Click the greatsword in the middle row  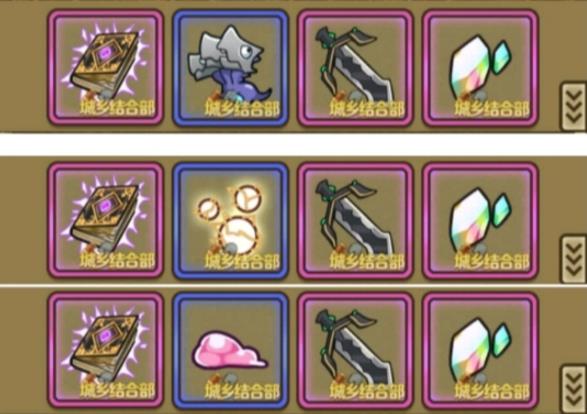tap(355, 220)
